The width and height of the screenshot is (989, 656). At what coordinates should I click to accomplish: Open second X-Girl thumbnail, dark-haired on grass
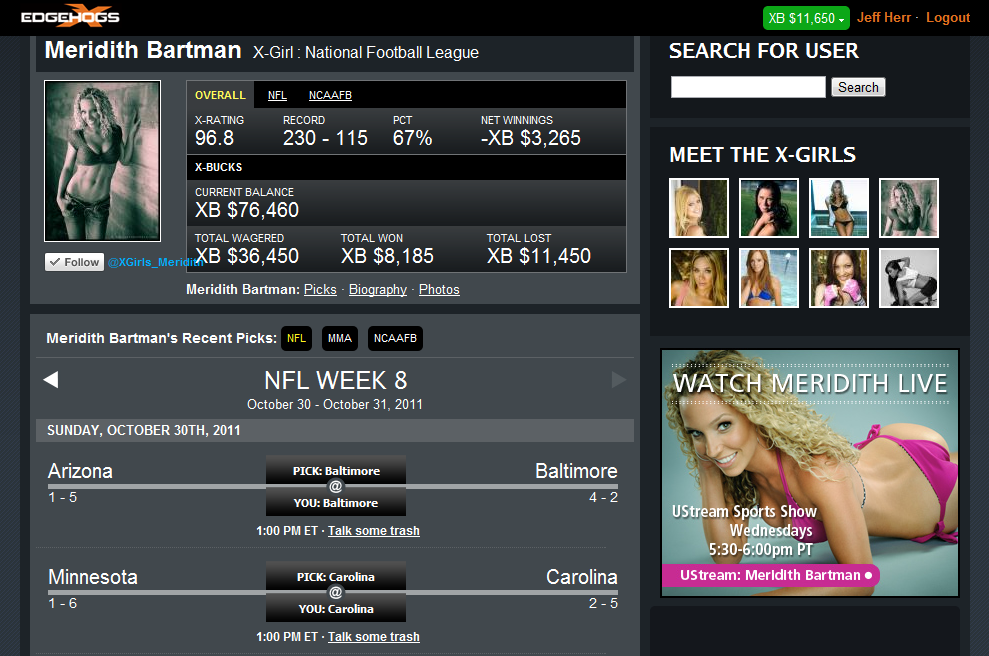[769, 208]
